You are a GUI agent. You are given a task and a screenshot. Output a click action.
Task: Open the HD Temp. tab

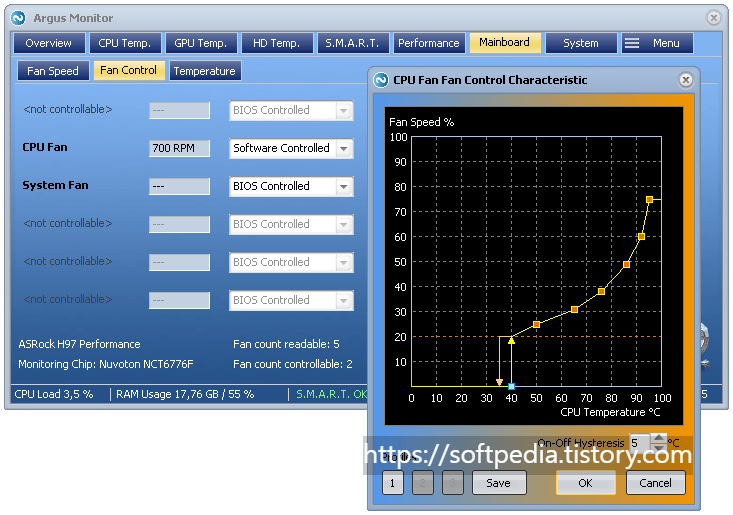coord(277,43)
